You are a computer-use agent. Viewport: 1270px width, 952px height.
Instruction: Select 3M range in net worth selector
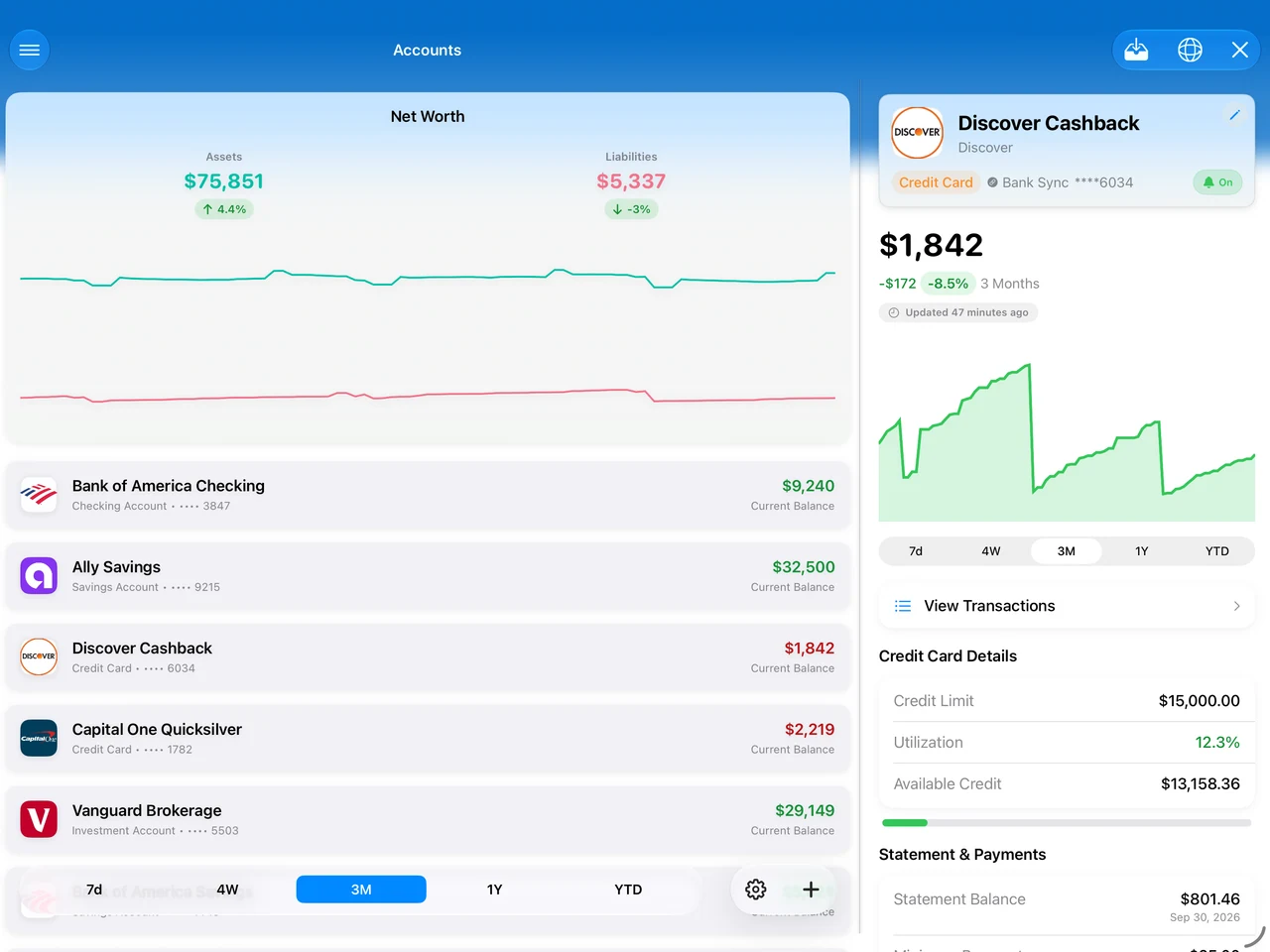[361, 890]
